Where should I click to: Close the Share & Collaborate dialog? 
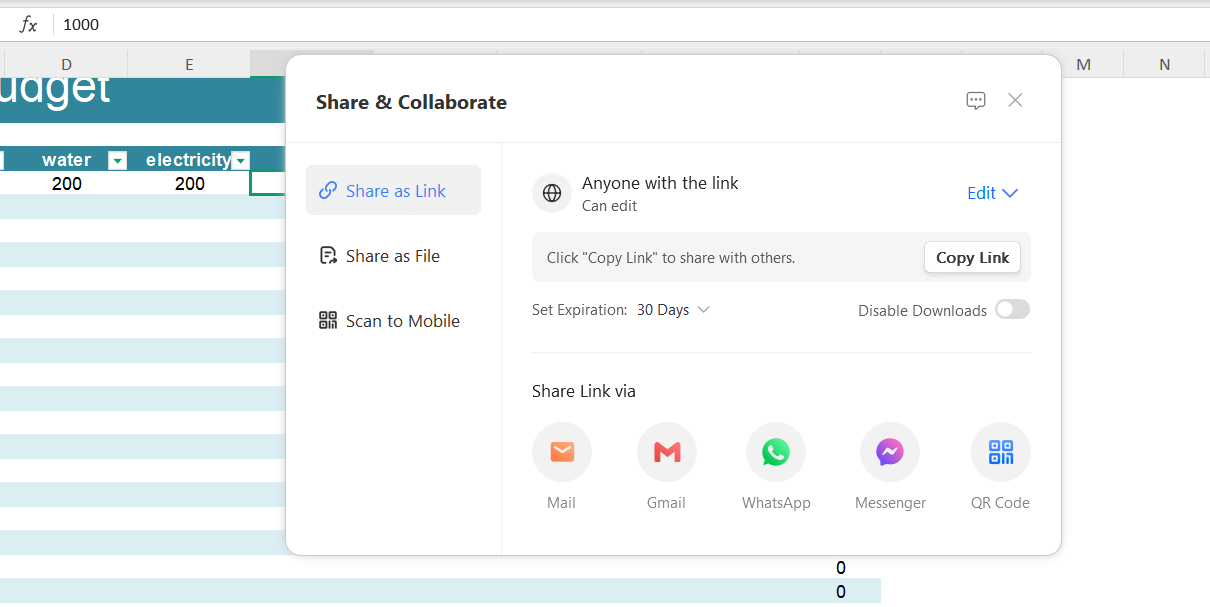point(1015,100)
